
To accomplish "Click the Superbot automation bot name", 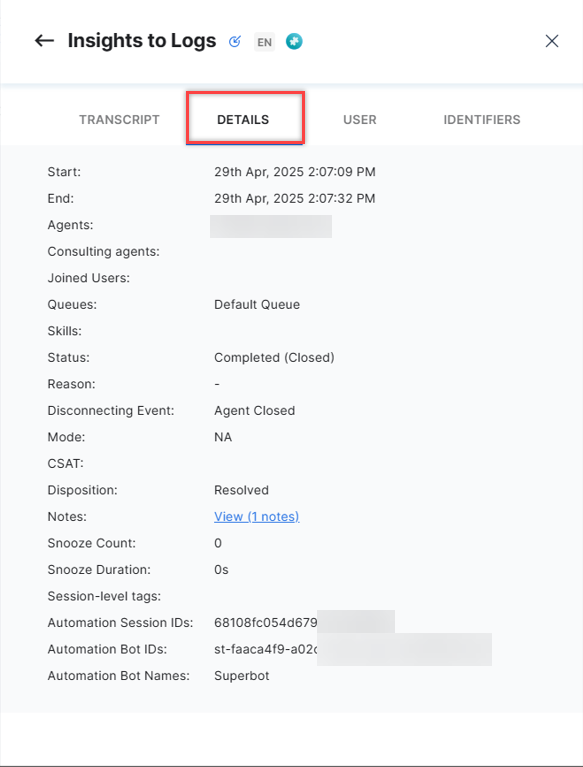I will pos(242,676).
